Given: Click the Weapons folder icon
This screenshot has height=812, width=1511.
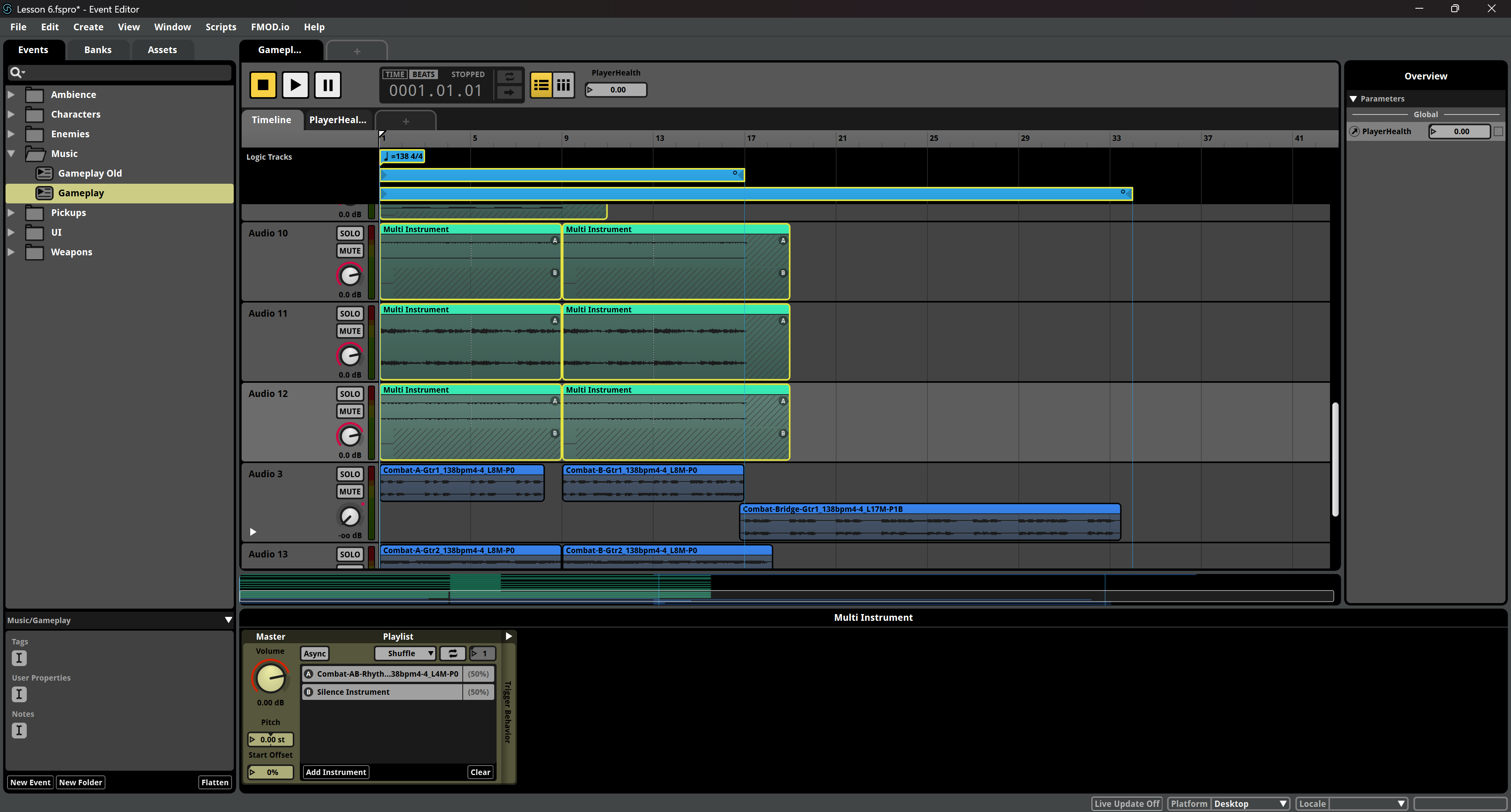Looking at the screenshot, I should (35, 252).
